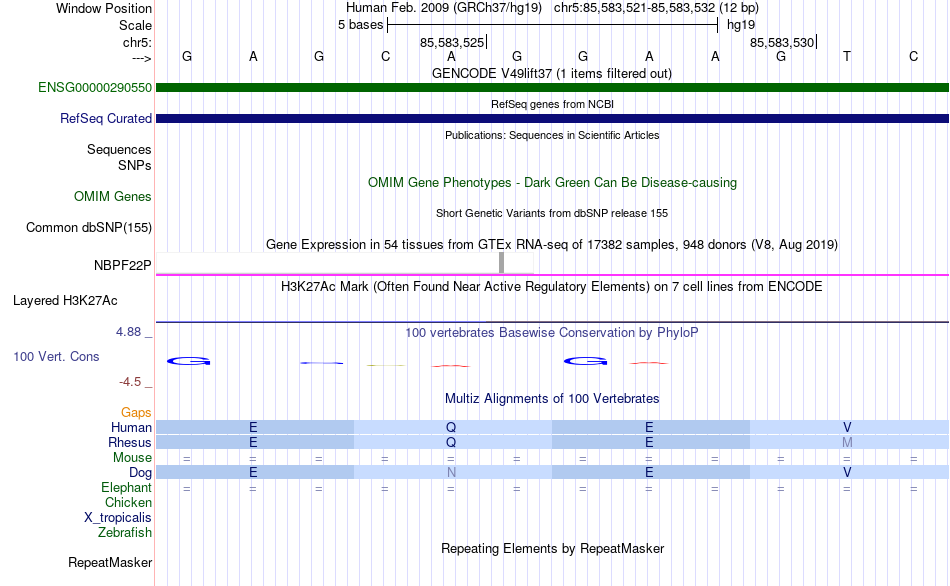Click the OMIM Genes track label

point(113,196)
